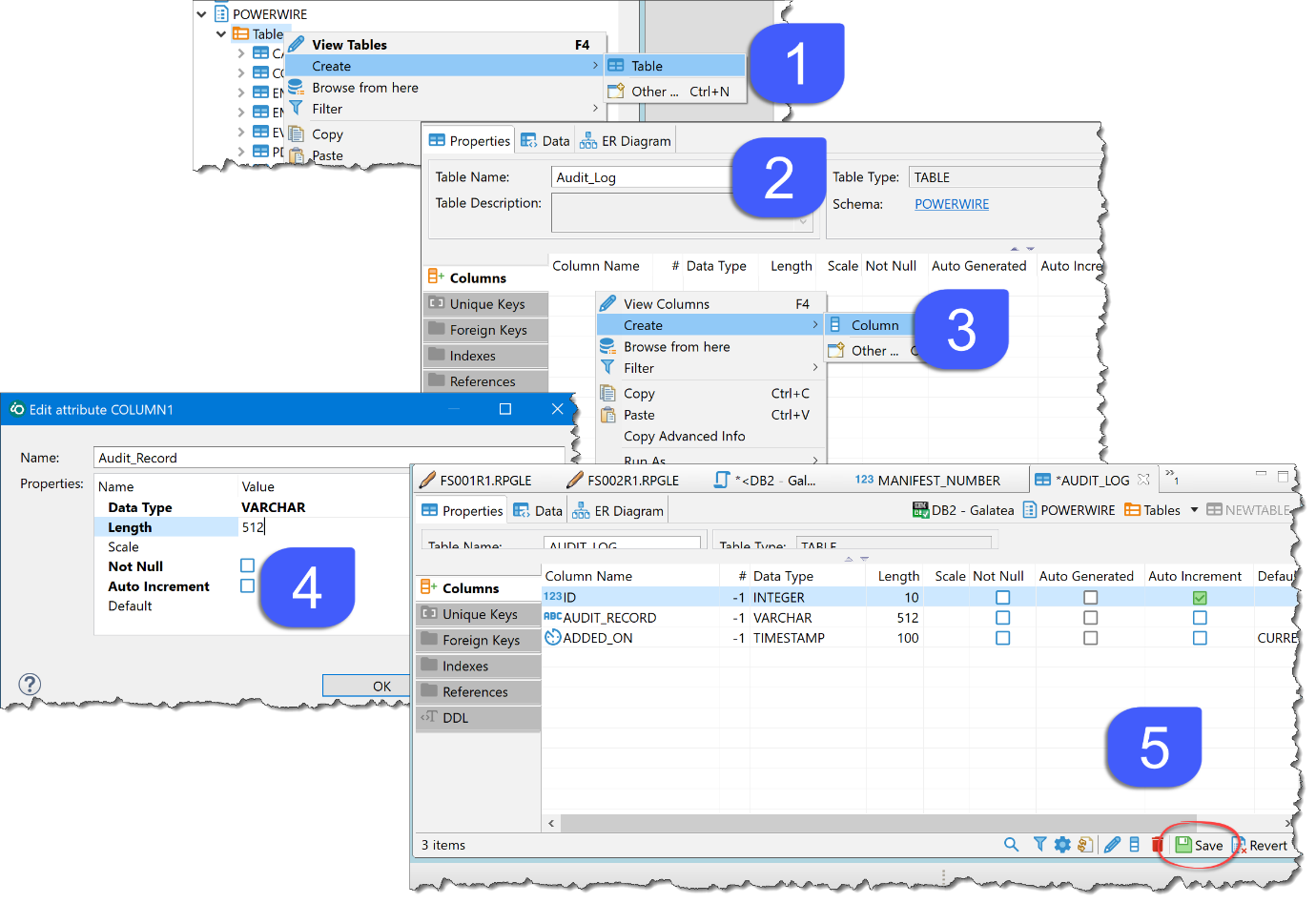1316x903 pixels.
Task: Click the new column icon beside the pencil
Action: (x=1134, y=845)
